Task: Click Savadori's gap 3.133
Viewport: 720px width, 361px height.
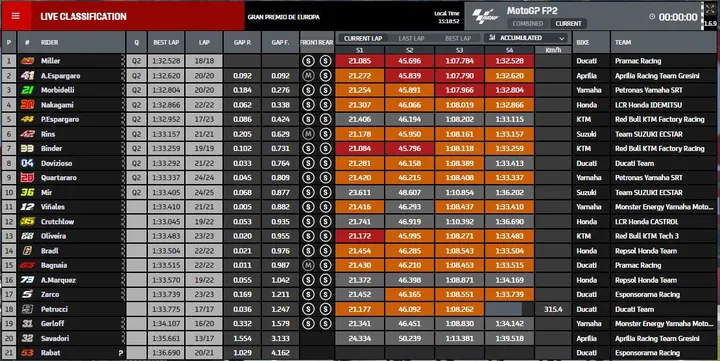Action: 280,338
